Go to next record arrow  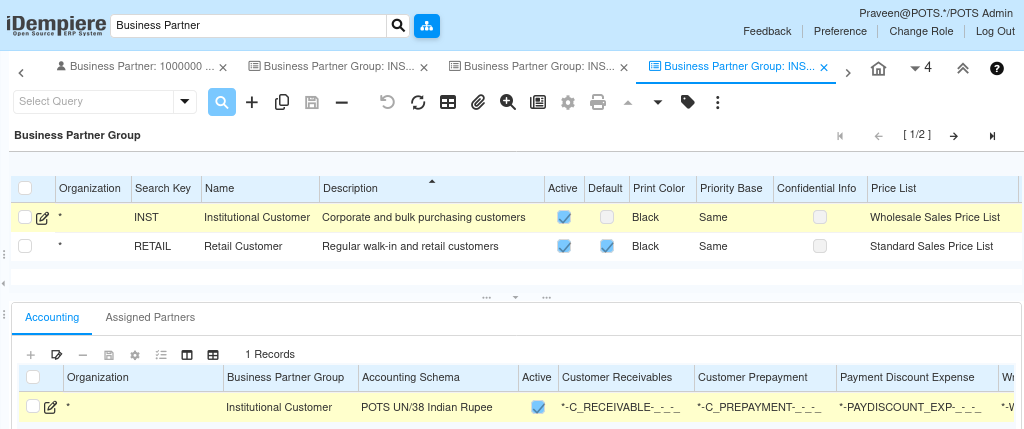[x=954, y=136]
